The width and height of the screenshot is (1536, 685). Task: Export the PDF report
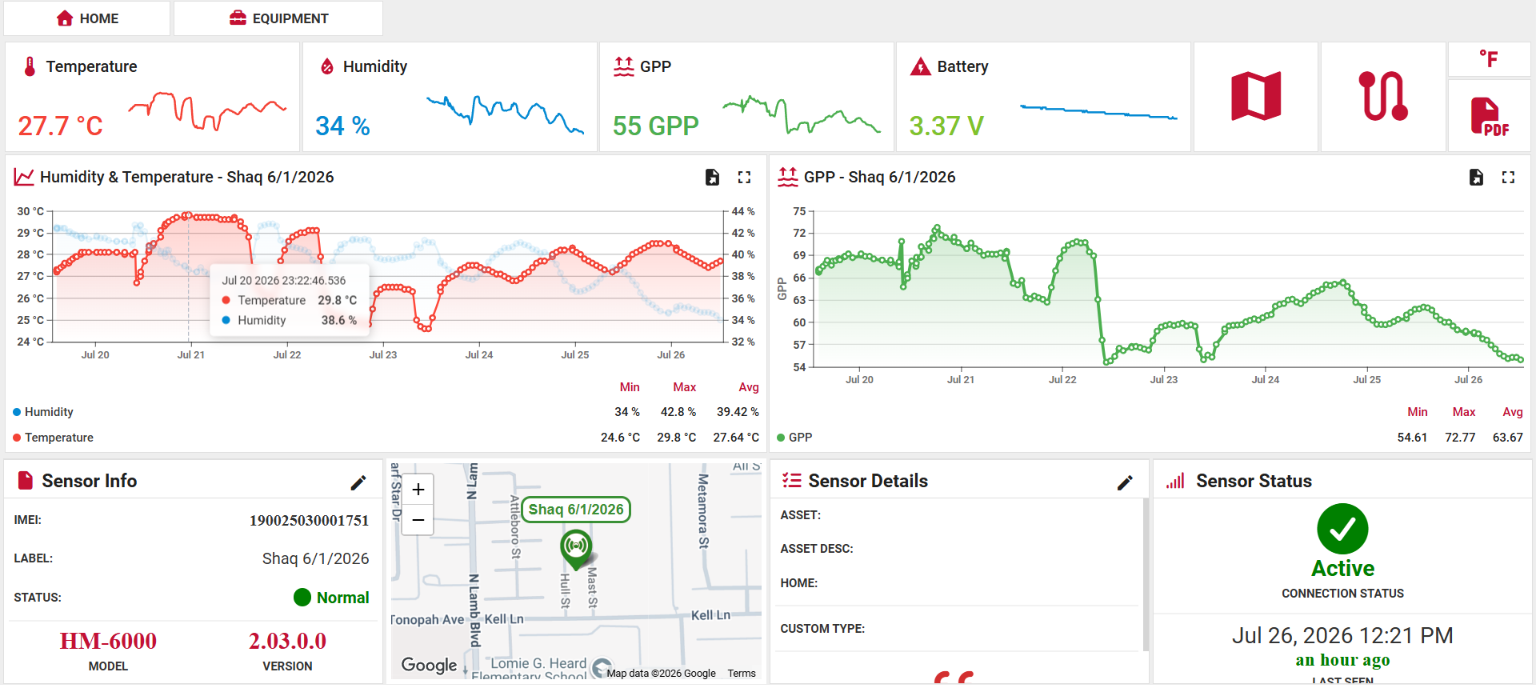(1489, 116)
